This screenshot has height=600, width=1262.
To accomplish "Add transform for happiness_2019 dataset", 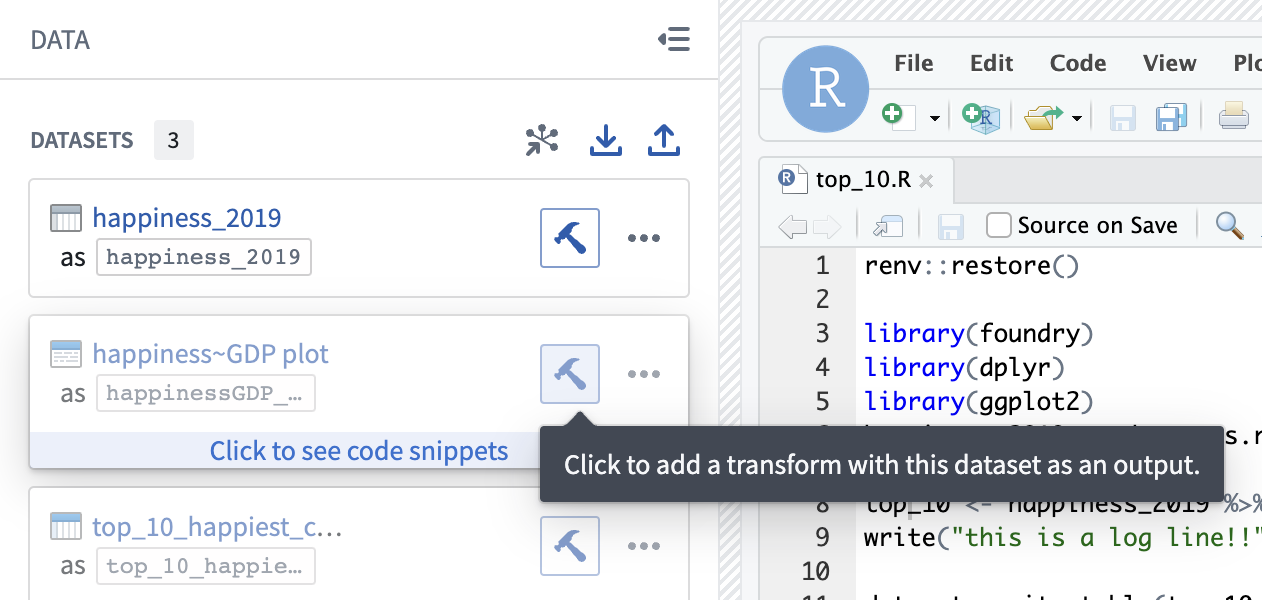I will click(570, 238).
